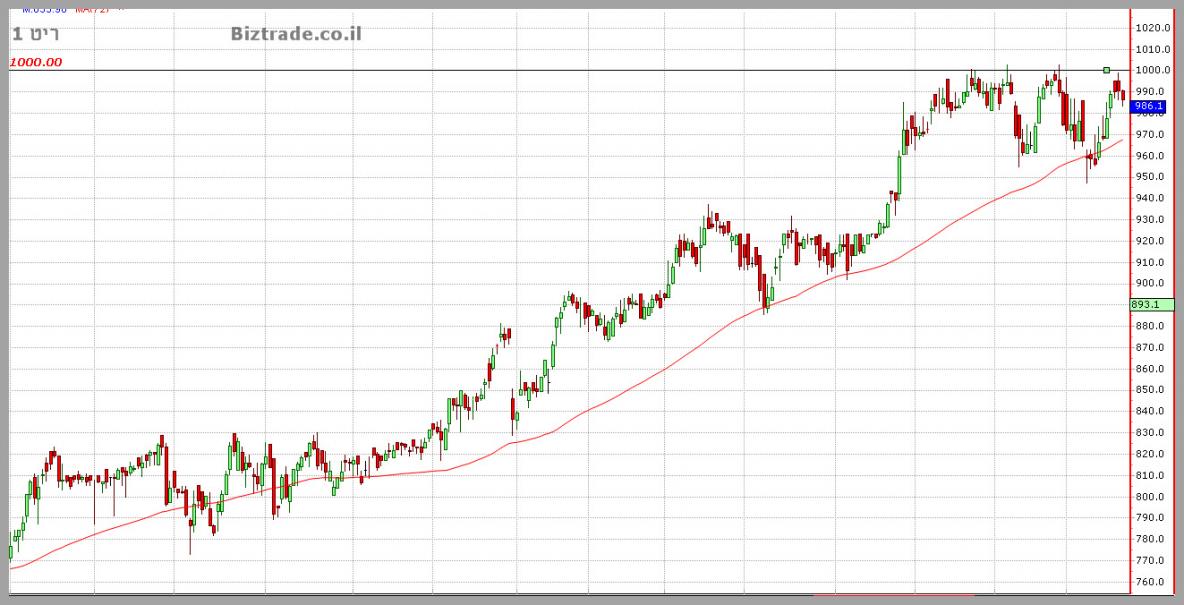Screen dimensions: 1184x605
Task: Click the red 1000.00 line label
Action: pos(36,62)
